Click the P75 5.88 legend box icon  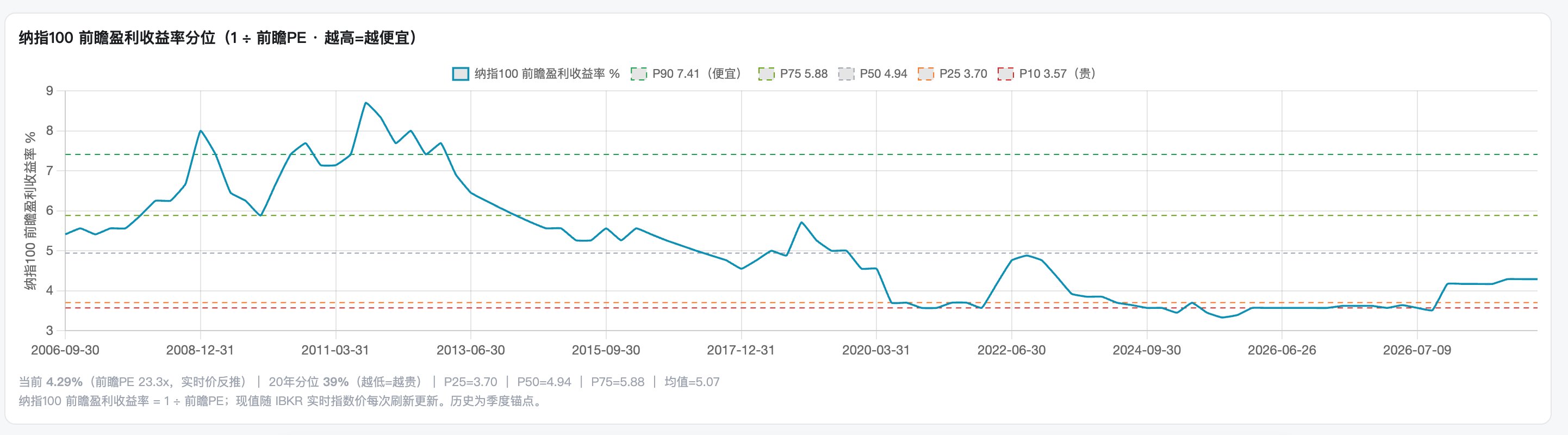coord(766,74)
